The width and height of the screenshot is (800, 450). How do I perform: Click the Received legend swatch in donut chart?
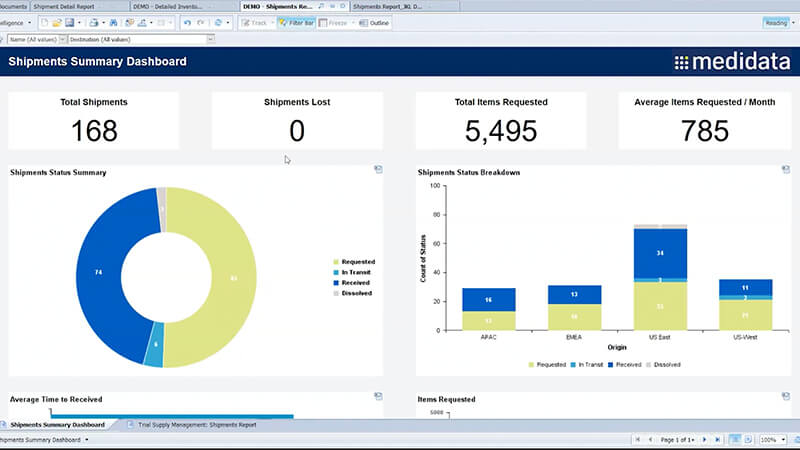[336, 283]
